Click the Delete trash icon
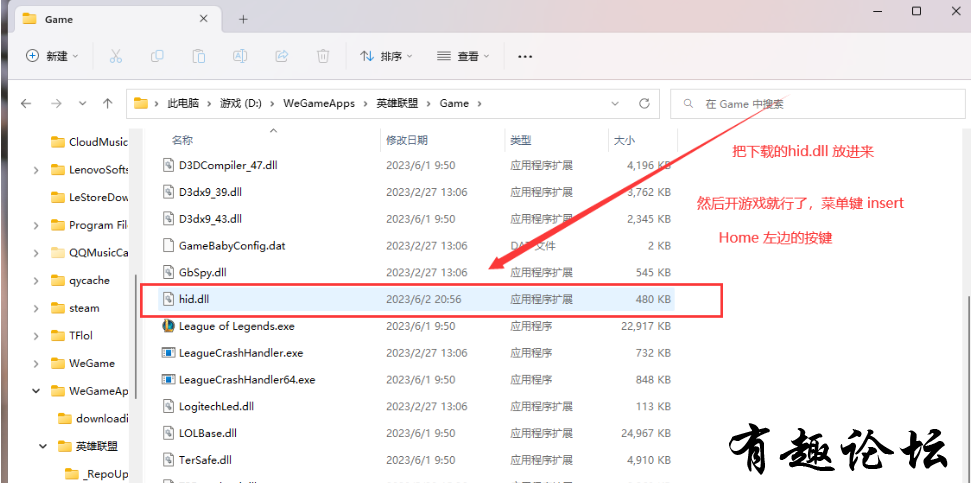The height and width of the screenshot is (483, 971). [323, 56]
